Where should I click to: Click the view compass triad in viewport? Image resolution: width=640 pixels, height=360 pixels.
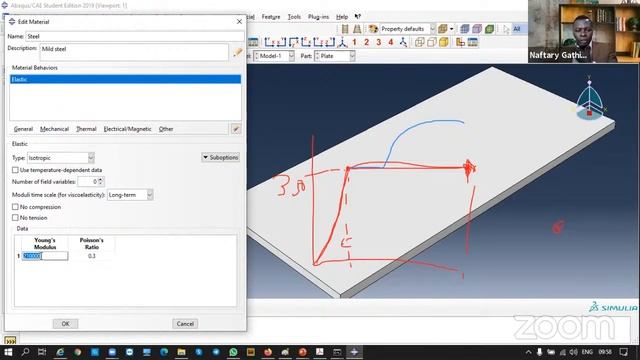pyautogui.click(x=590, y=98)
